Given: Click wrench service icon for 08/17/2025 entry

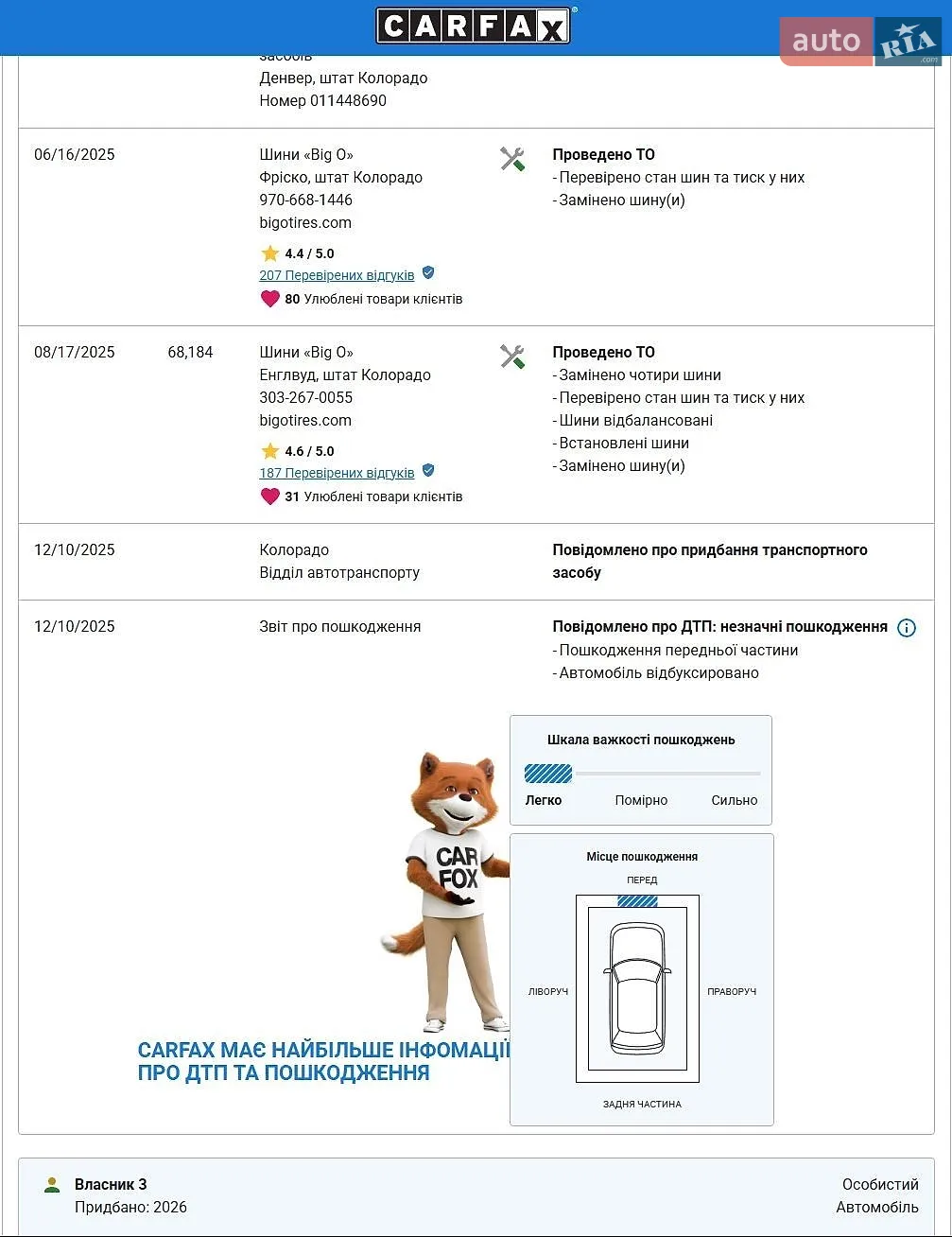Looking at the screenshot, I should coord(512,357).
